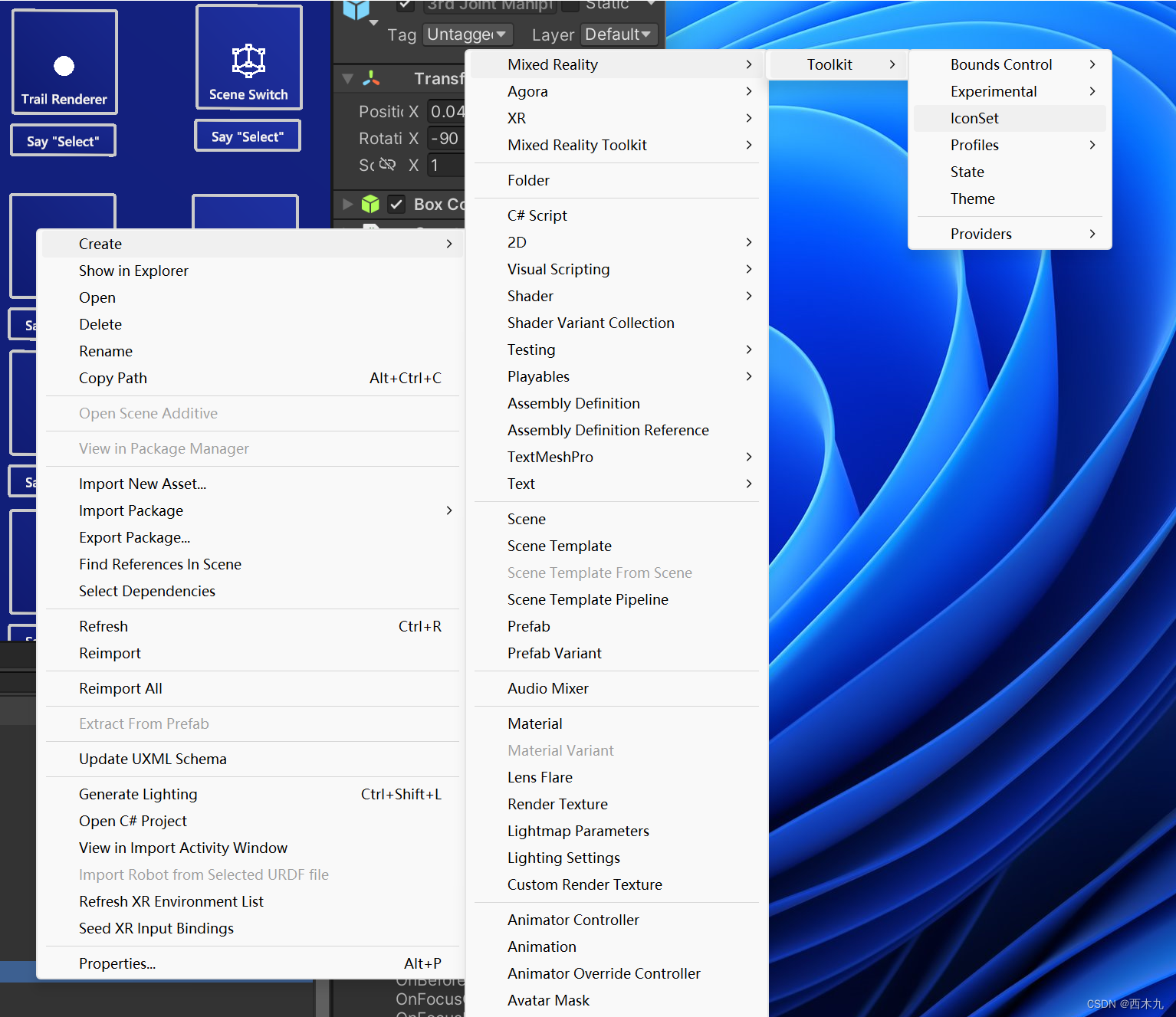The height and width of the screenshot is (1017, 1176).
Task: Create an Avatar Mask
Action: [x=617, y=1000]
